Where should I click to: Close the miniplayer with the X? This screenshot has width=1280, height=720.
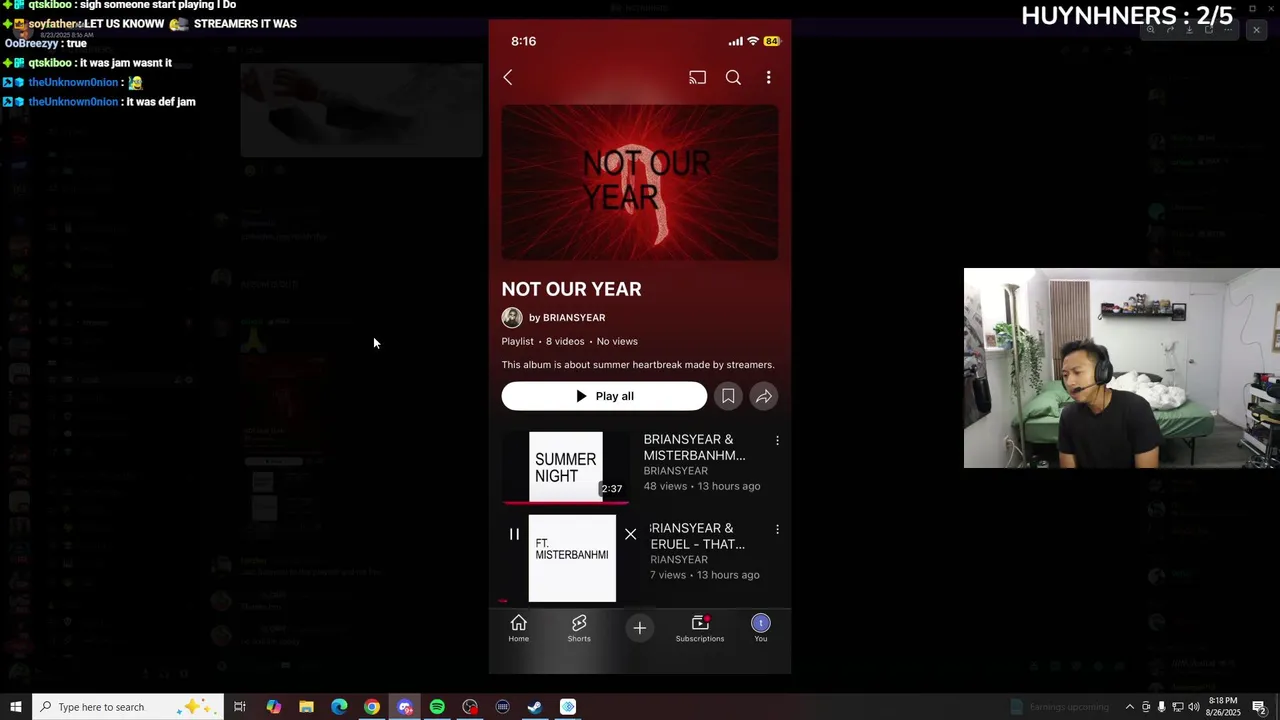click(630, 534)
